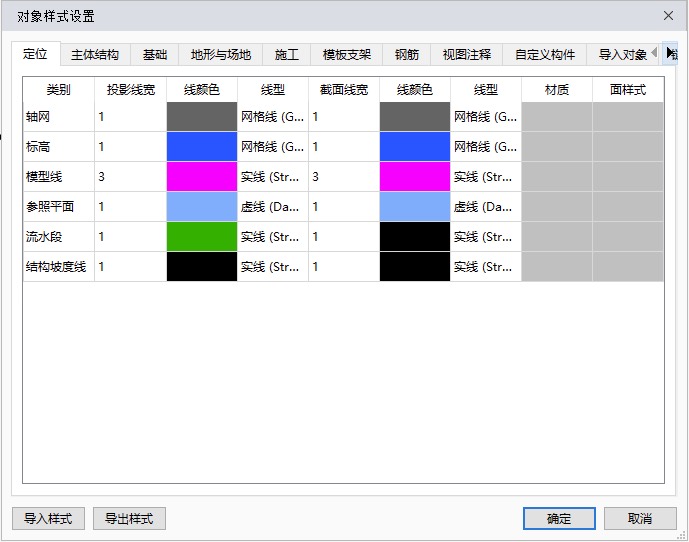Viewport: 689px width, 542px height.
Task: Open 标高 projection line type dropdown
Action: 273,146
